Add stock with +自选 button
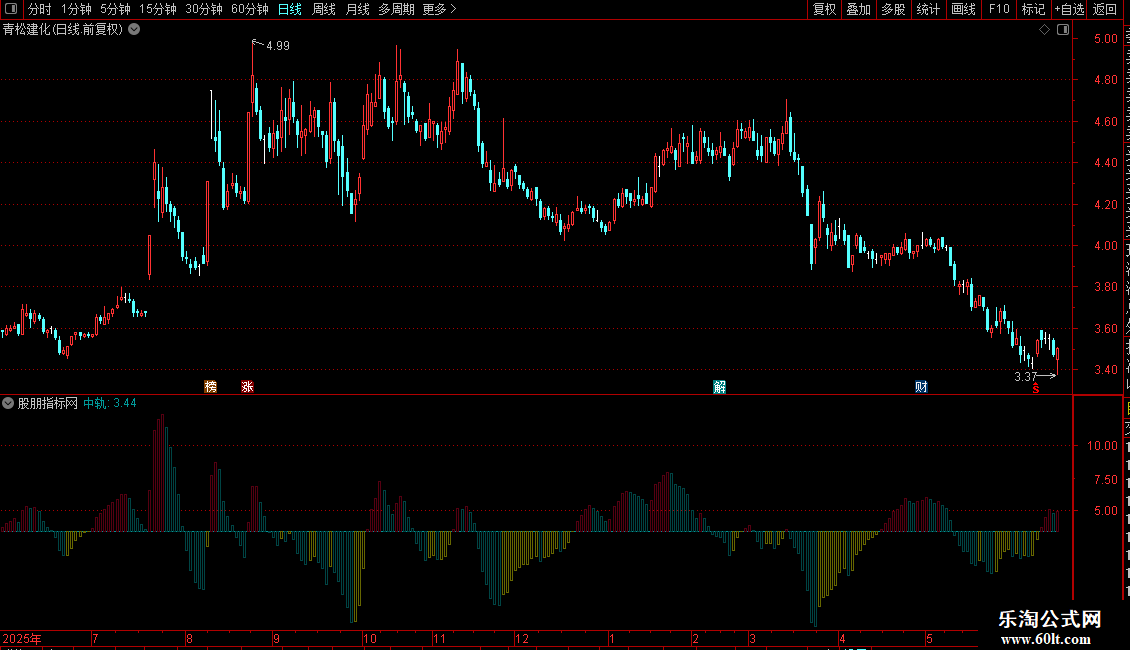The image size is (1130, 650). [1069, 9]
